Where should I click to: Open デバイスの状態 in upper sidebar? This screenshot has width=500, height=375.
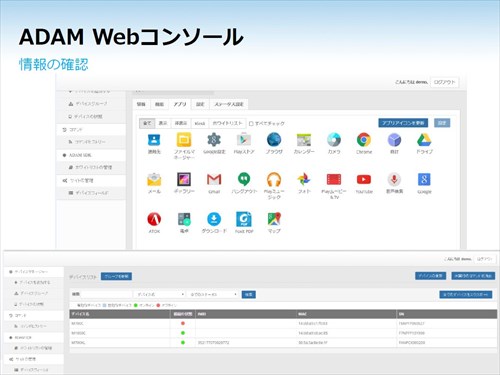[91, 117]
